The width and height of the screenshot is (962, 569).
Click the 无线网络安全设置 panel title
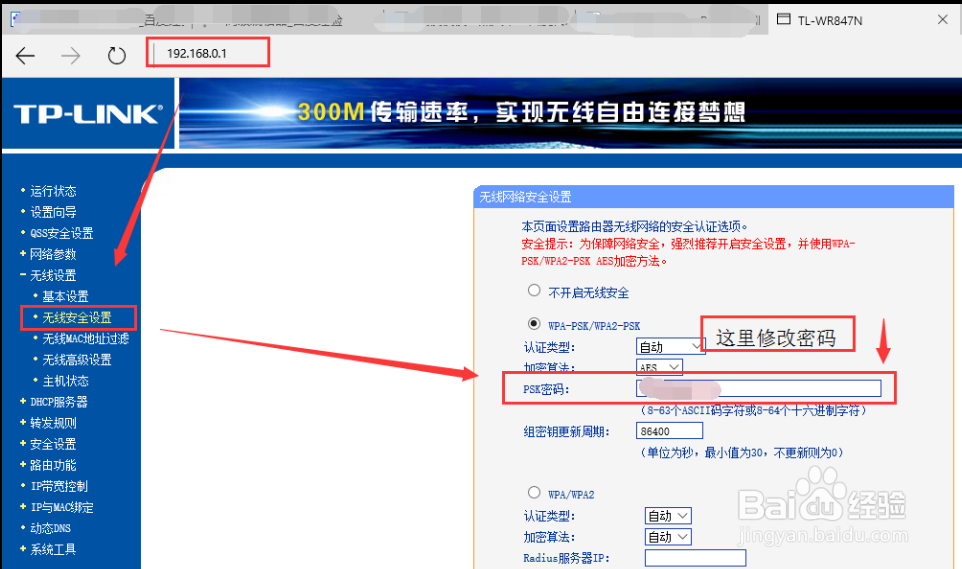click(x=525, y=197)
